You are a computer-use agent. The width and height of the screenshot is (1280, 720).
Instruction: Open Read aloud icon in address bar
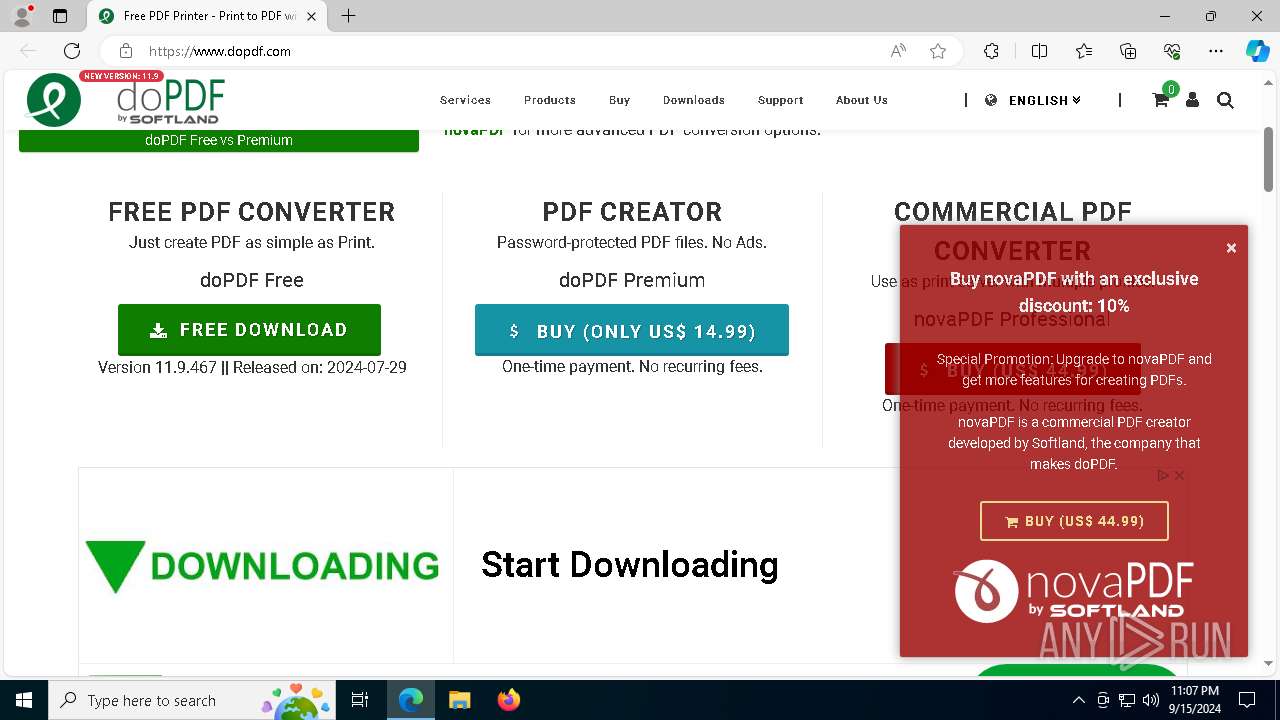coord(898,51)
